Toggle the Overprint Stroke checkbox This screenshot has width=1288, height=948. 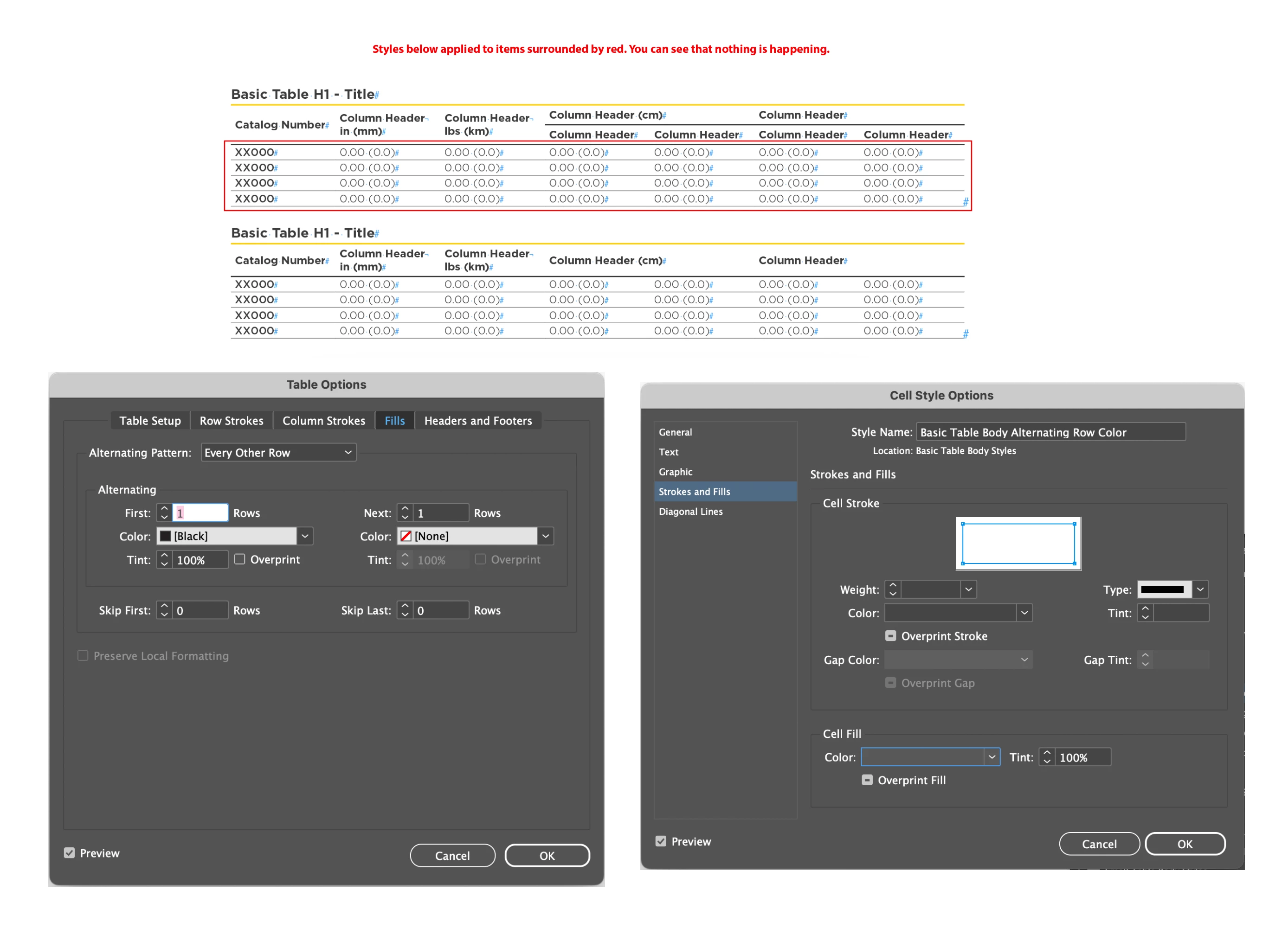click(890, 636)
